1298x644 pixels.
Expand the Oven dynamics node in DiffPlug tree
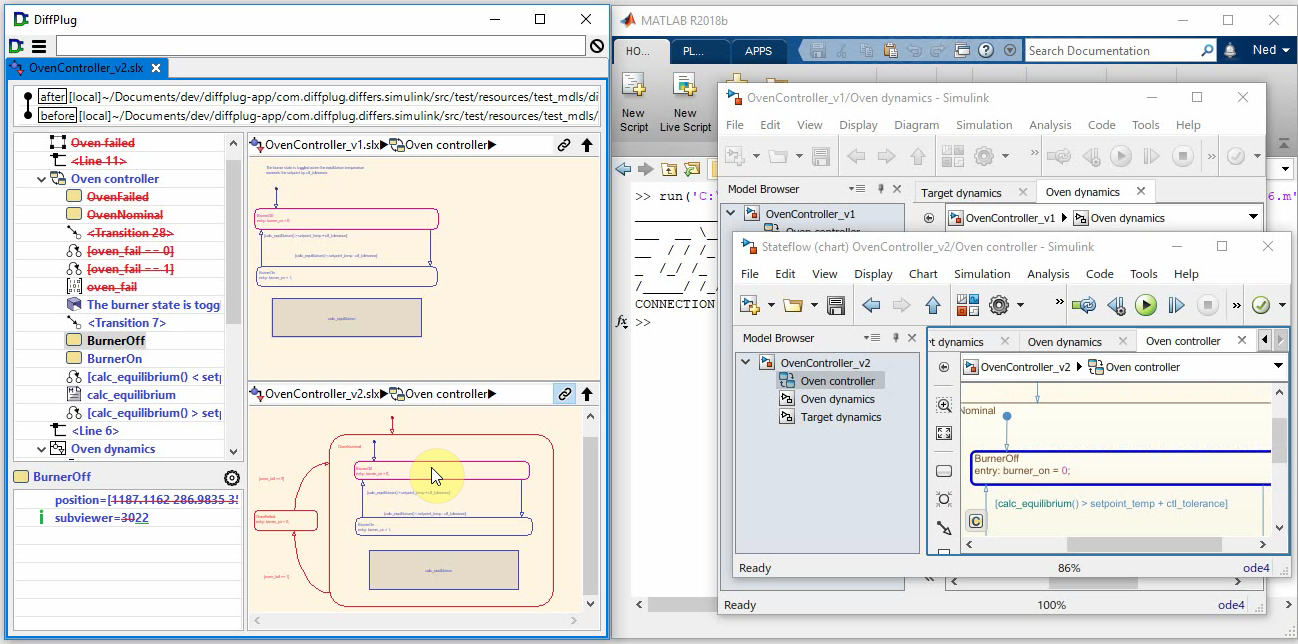click(x=41, y=449)
